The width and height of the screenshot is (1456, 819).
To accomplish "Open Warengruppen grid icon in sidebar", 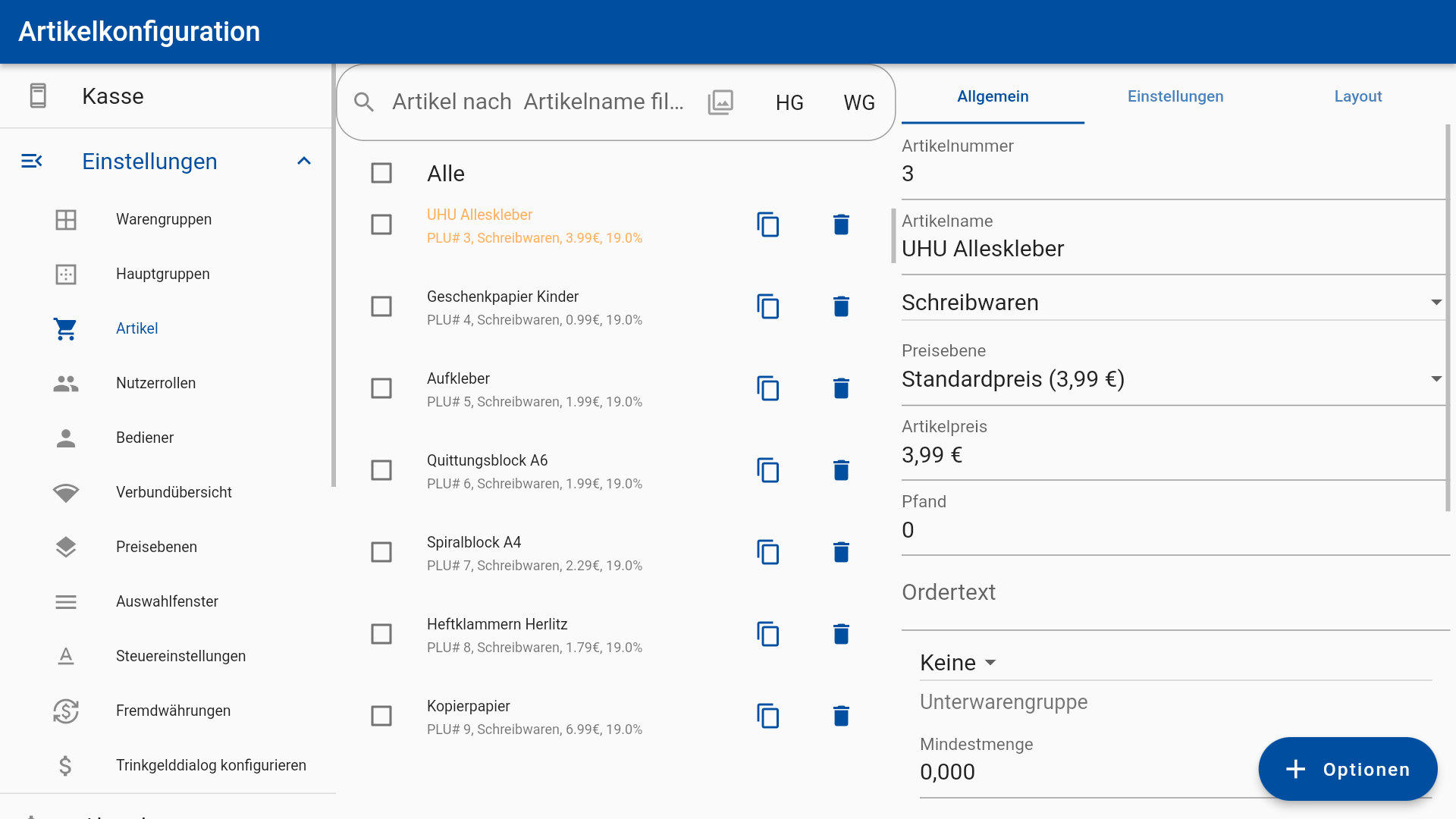I will [x=66, y=219].
